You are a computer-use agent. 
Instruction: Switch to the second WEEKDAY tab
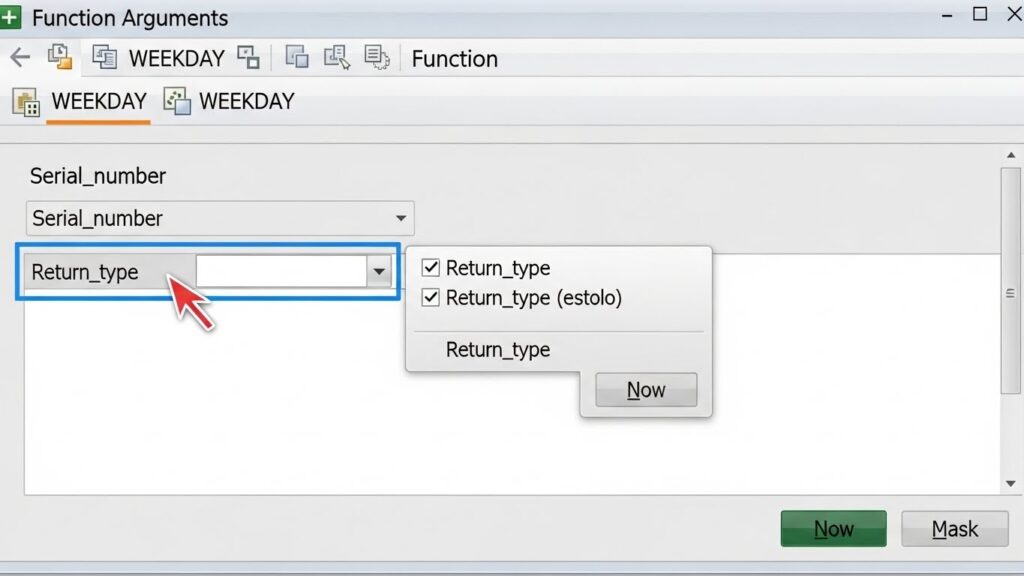[246, 101]
